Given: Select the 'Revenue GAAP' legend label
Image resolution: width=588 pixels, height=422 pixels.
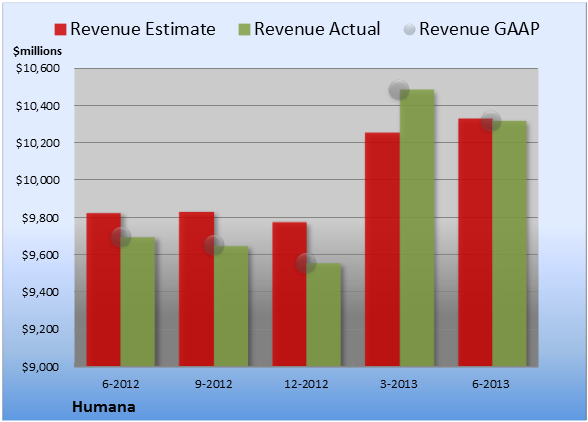Looking at the screenshot, I should [x=479, y=29].
